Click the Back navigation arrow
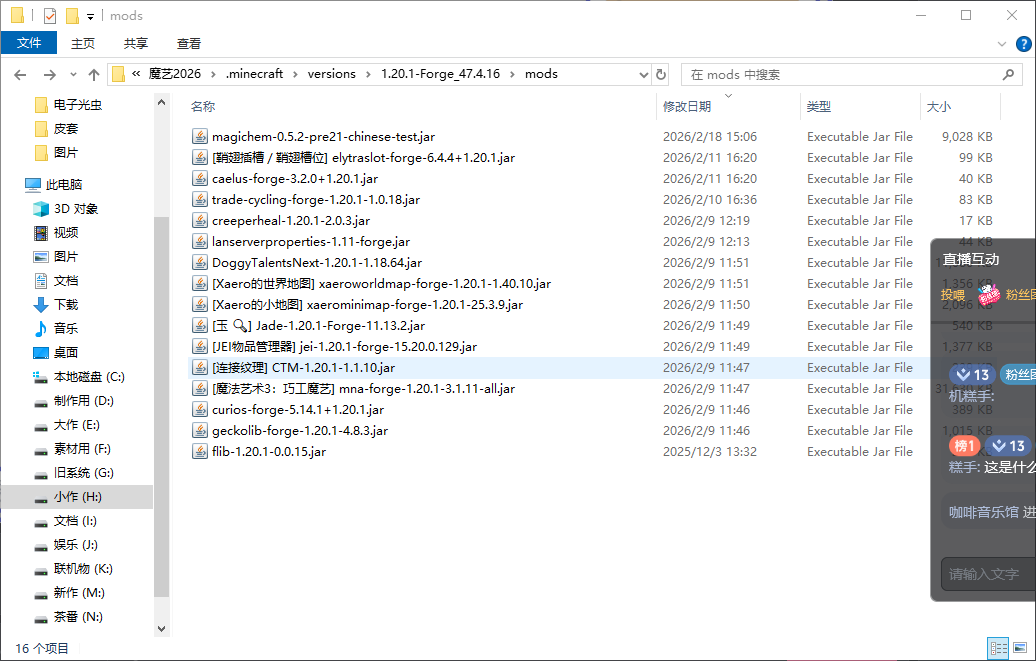Image resolution: width=1036 pixels, height=661 pixels. coord(20,75)
